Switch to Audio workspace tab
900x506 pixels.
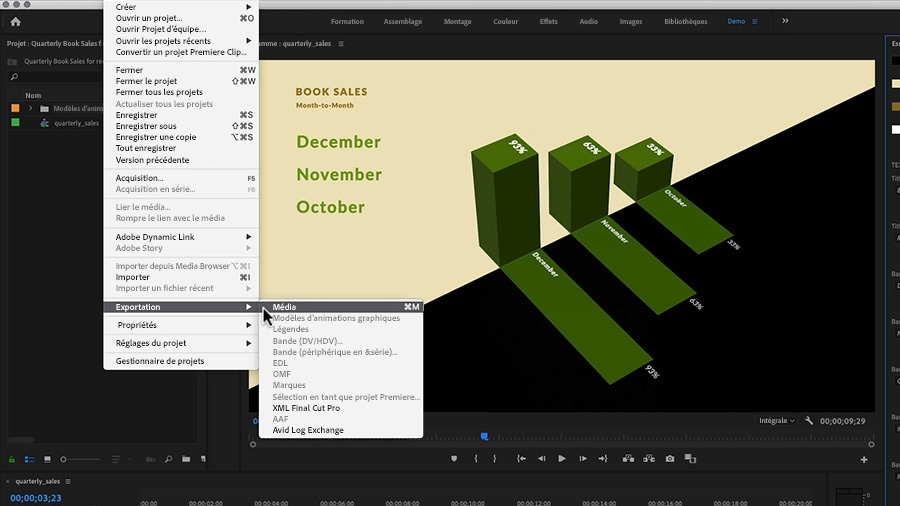[588, 21]
